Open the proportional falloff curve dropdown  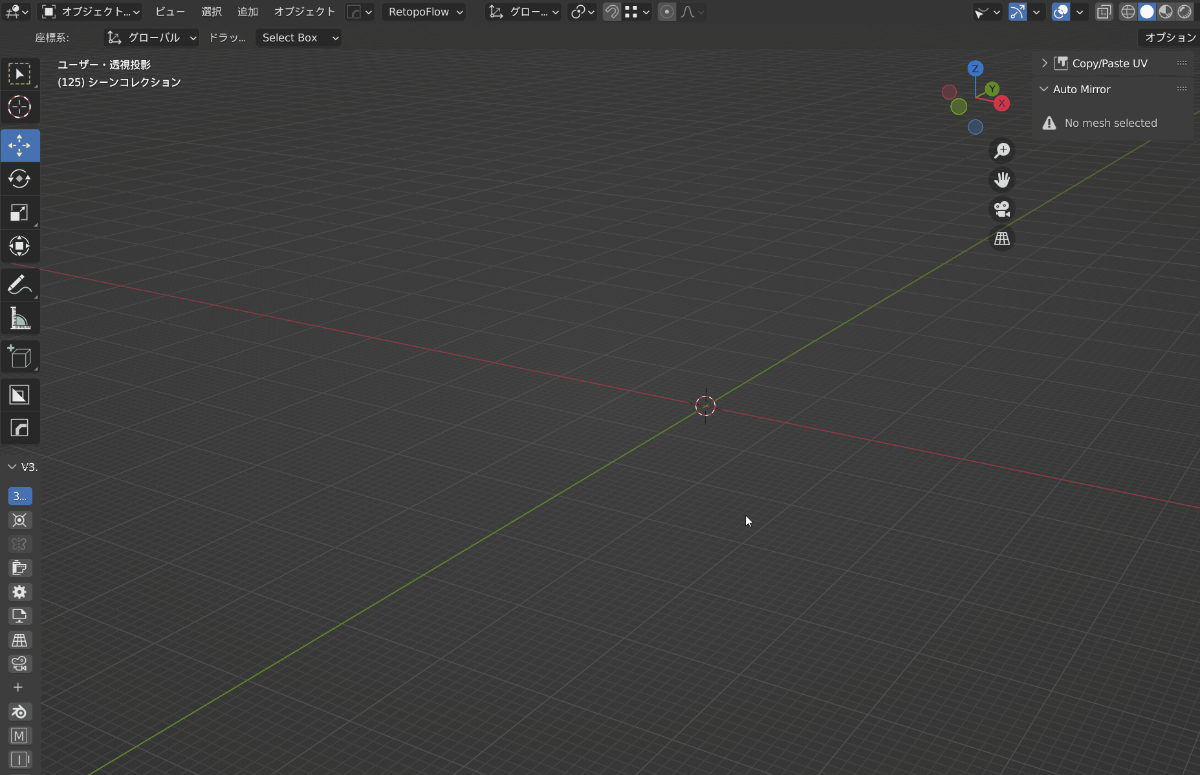[x=692, y=12]
